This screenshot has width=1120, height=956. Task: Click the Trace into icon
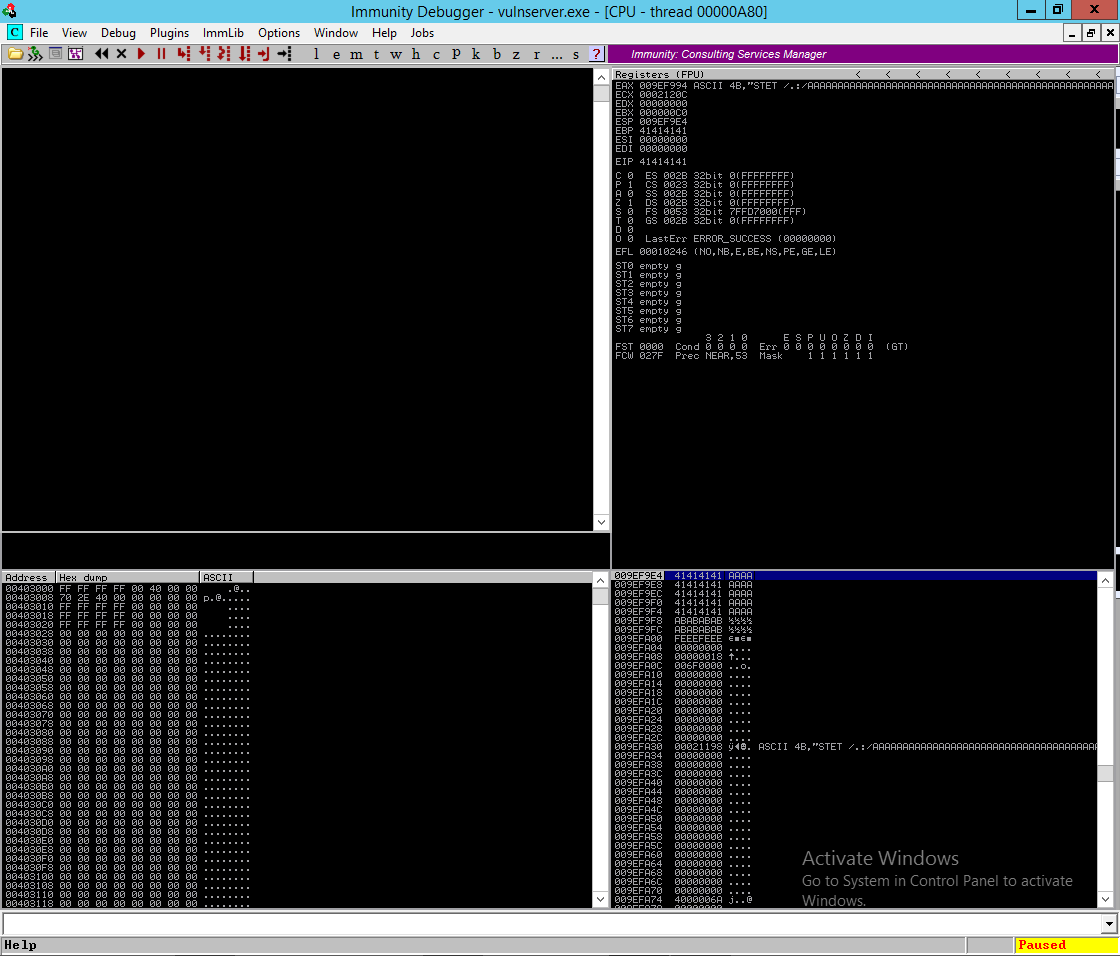tap(224, 54)
